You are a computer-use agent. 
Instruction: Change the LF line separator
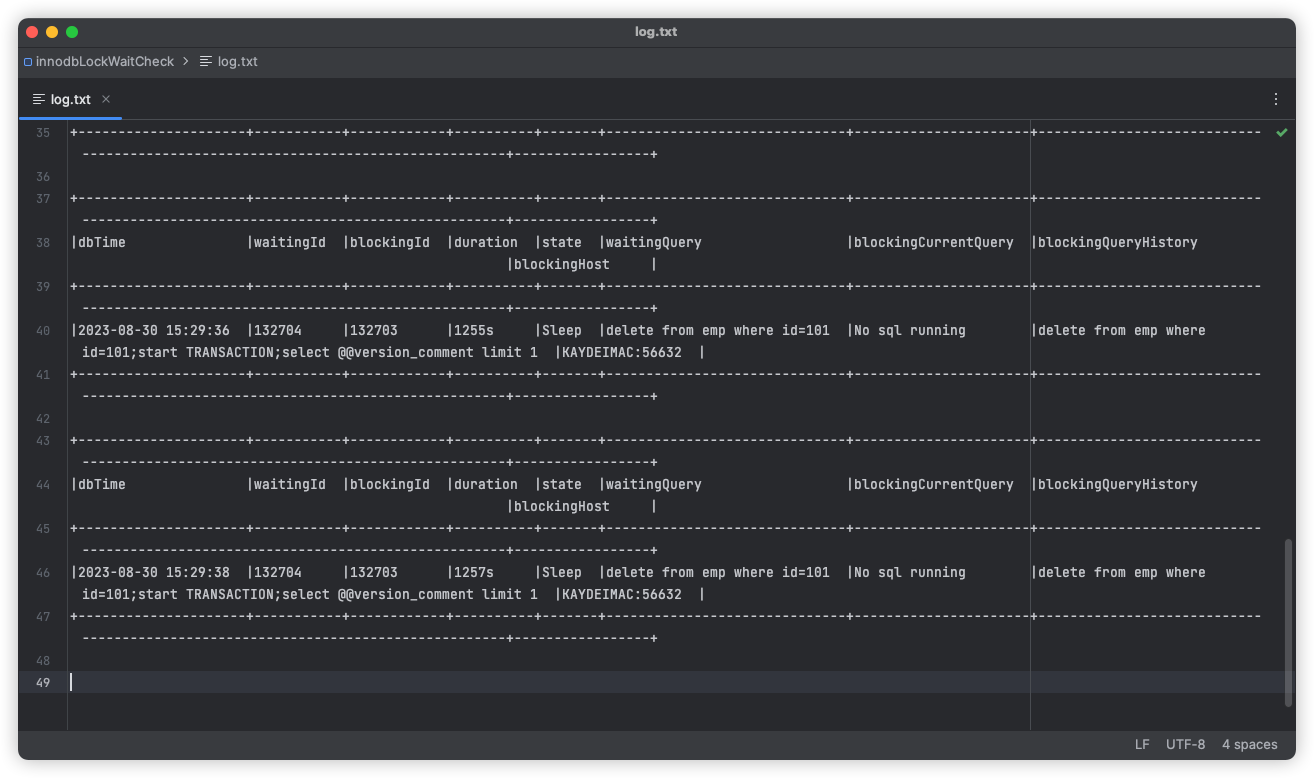coord(1142,744)
